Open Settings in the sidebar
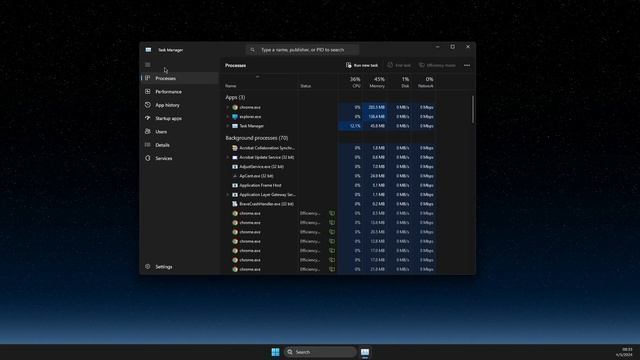This screenshot has width=640, height=360. [x=180, y=267]
